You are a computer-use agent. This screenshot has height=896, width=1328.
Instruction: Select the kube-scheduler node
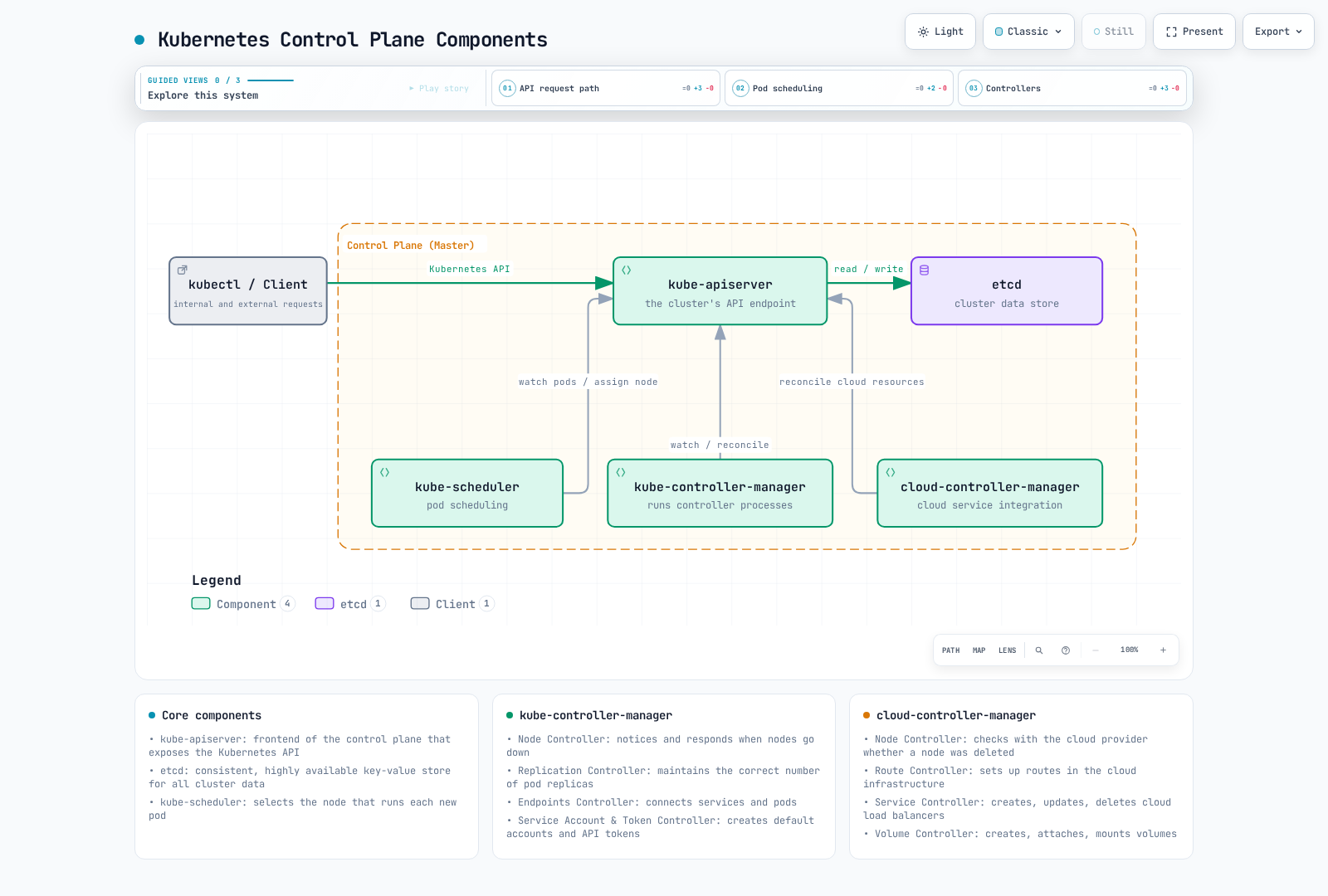click(467, 494)
